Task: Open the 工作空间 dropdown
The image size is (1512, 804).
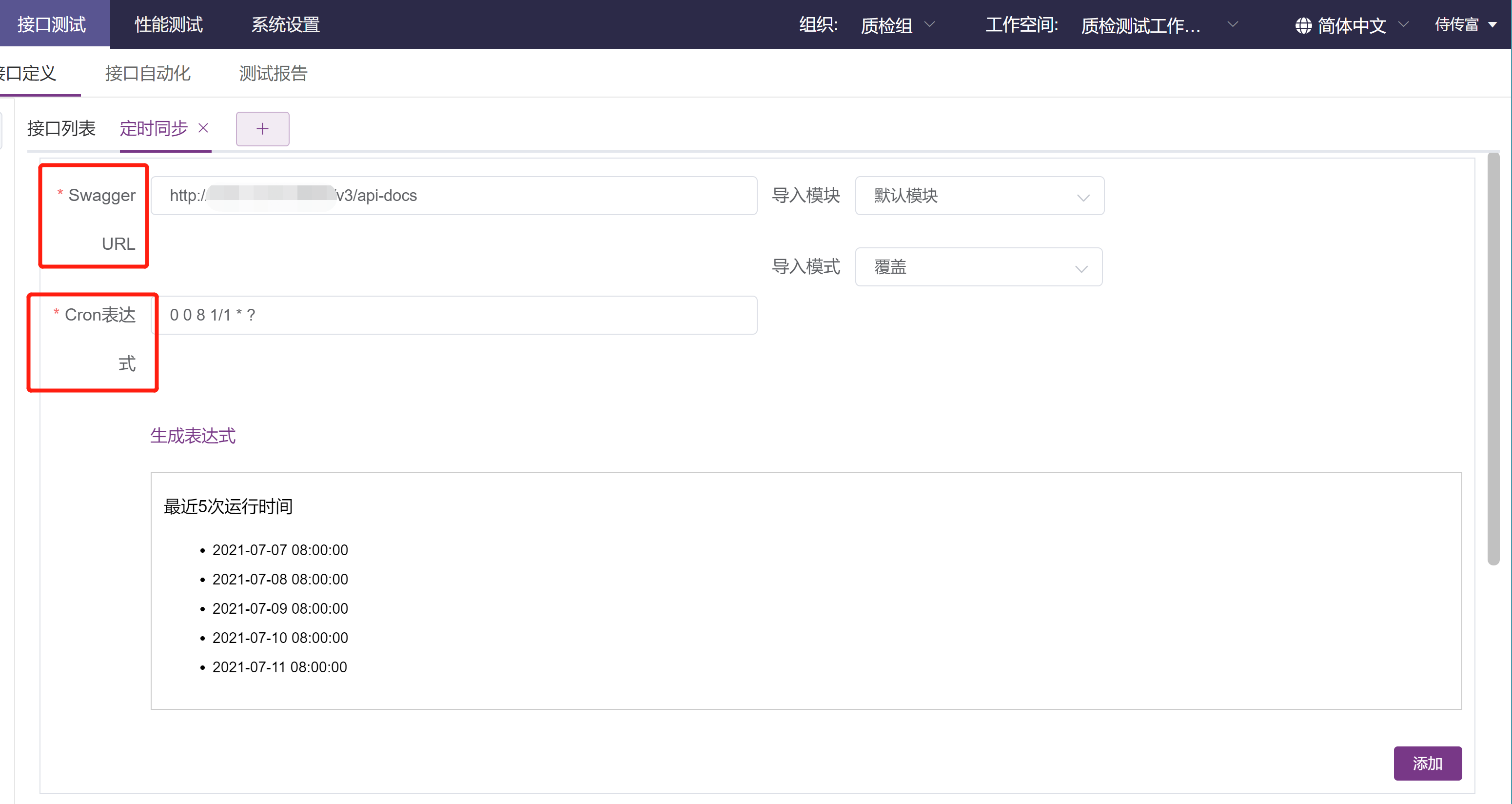Action: click(1159, 25)
